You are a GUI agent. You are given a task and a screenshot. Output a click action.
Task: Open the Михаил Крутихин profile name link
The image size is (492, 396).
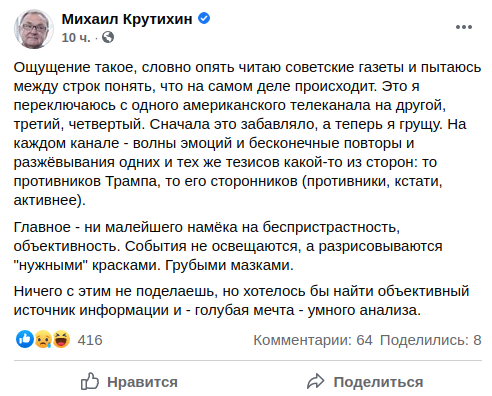pos(127,19)
